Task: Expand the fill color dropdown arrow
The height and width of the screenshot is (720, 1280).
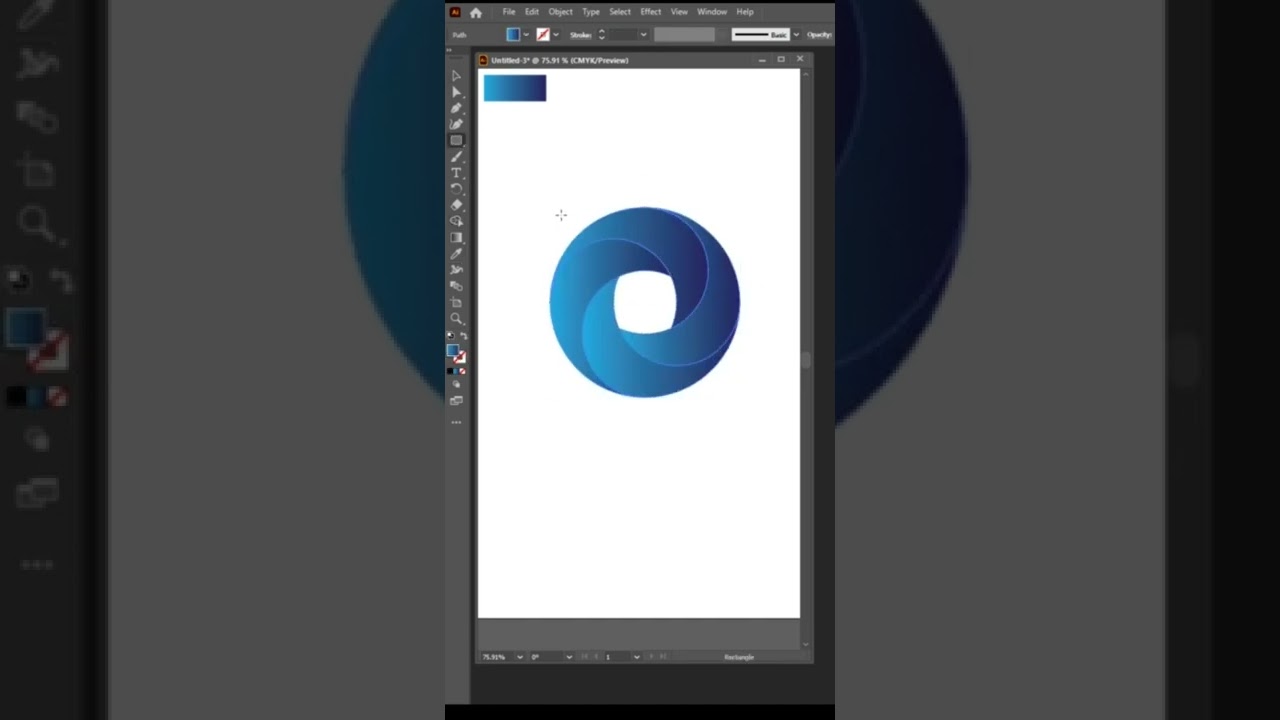Action: (526, 35)
